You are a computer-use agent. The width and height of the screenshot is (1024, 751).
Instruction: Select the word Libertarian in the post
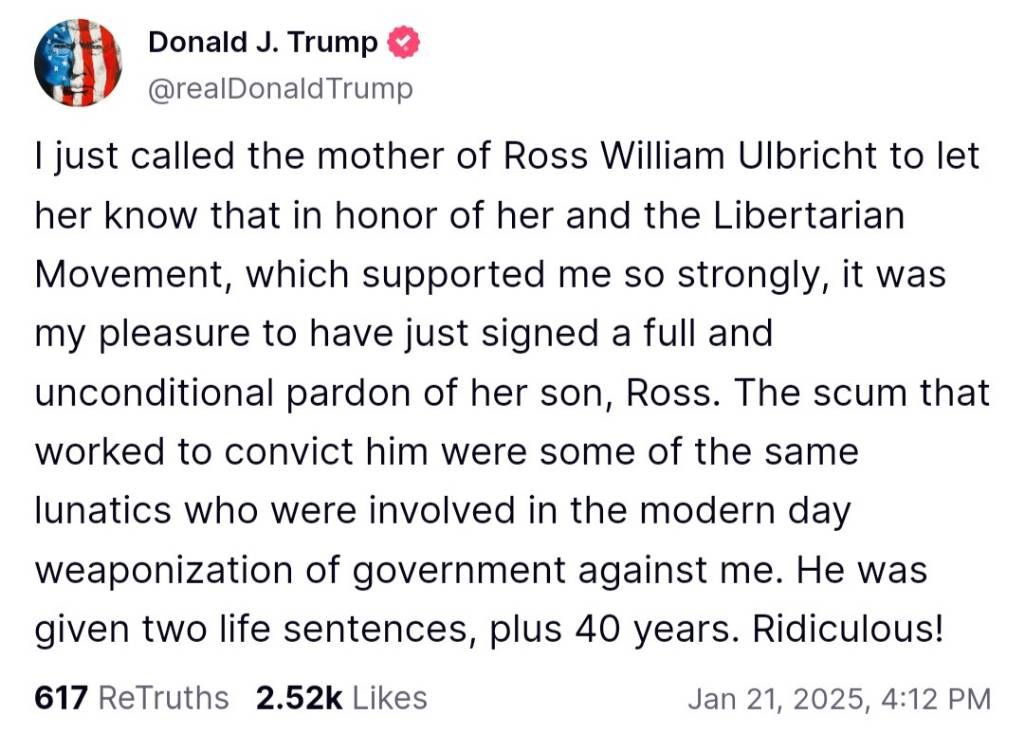click(808, 215)
